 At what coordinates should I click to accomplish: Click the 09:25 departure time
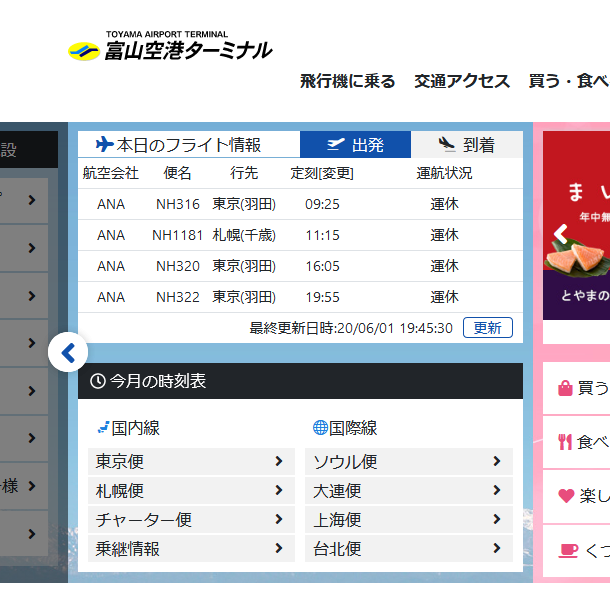pyautogui.click(x=322, y=204)
